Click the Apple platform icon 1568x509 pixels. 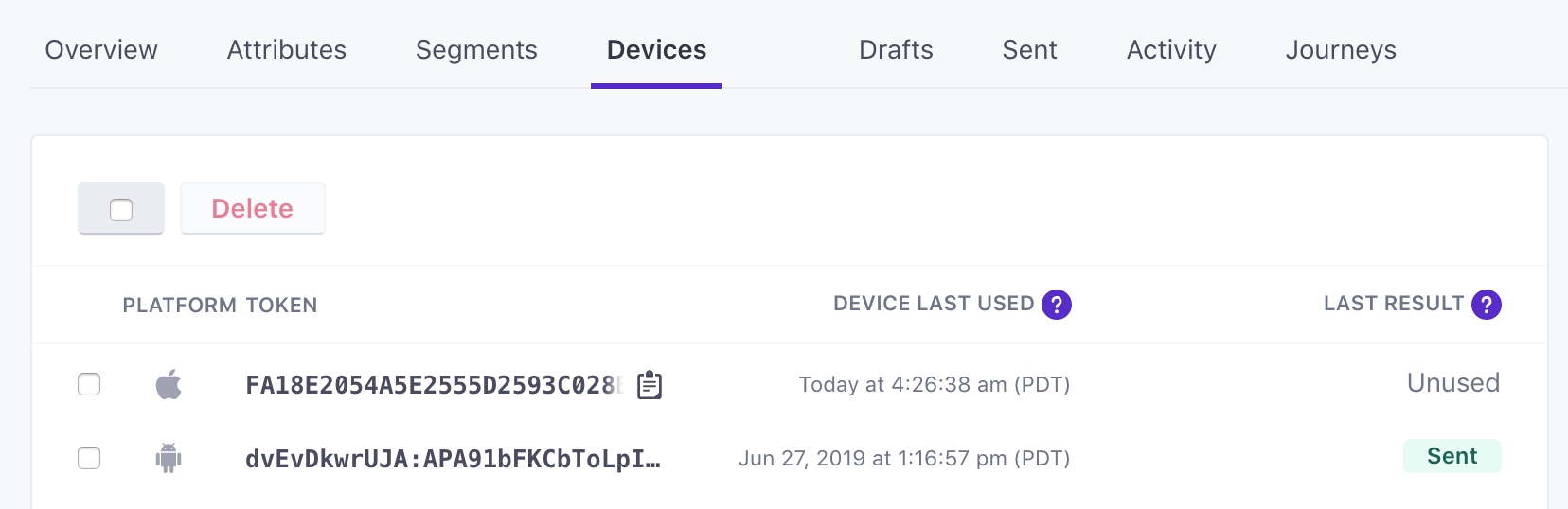coord(169,385)
